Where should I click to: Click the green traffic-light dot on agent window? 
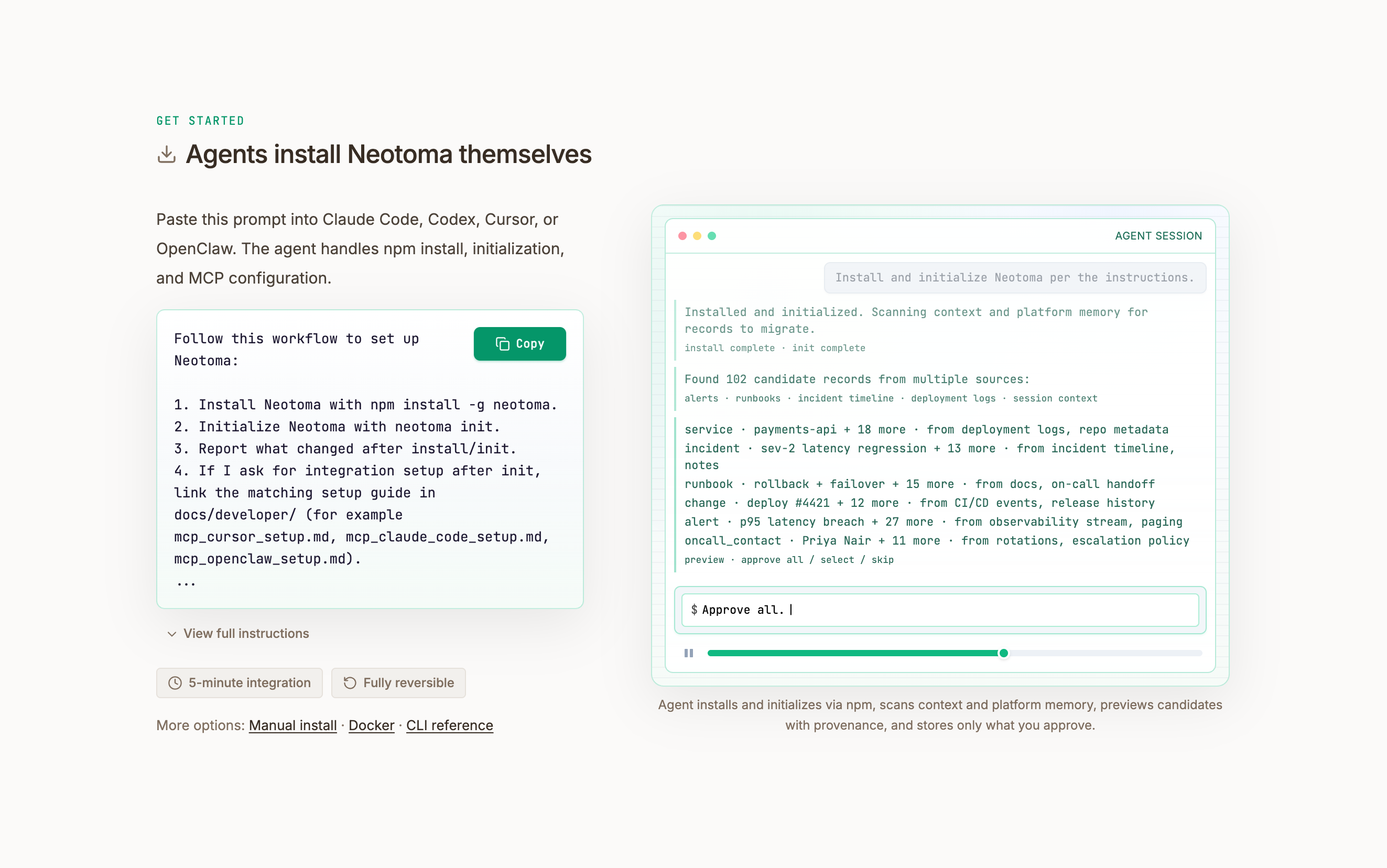712,235
